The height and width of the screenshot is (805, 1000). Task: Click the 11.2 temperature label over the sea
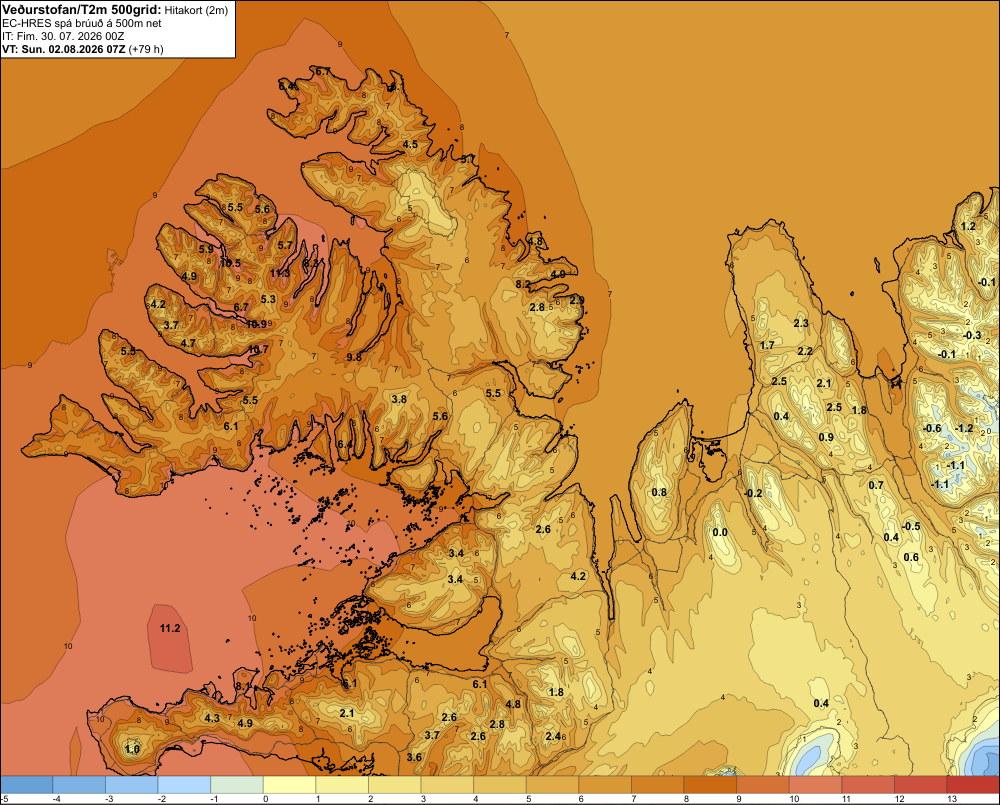(x=170, y=628)
